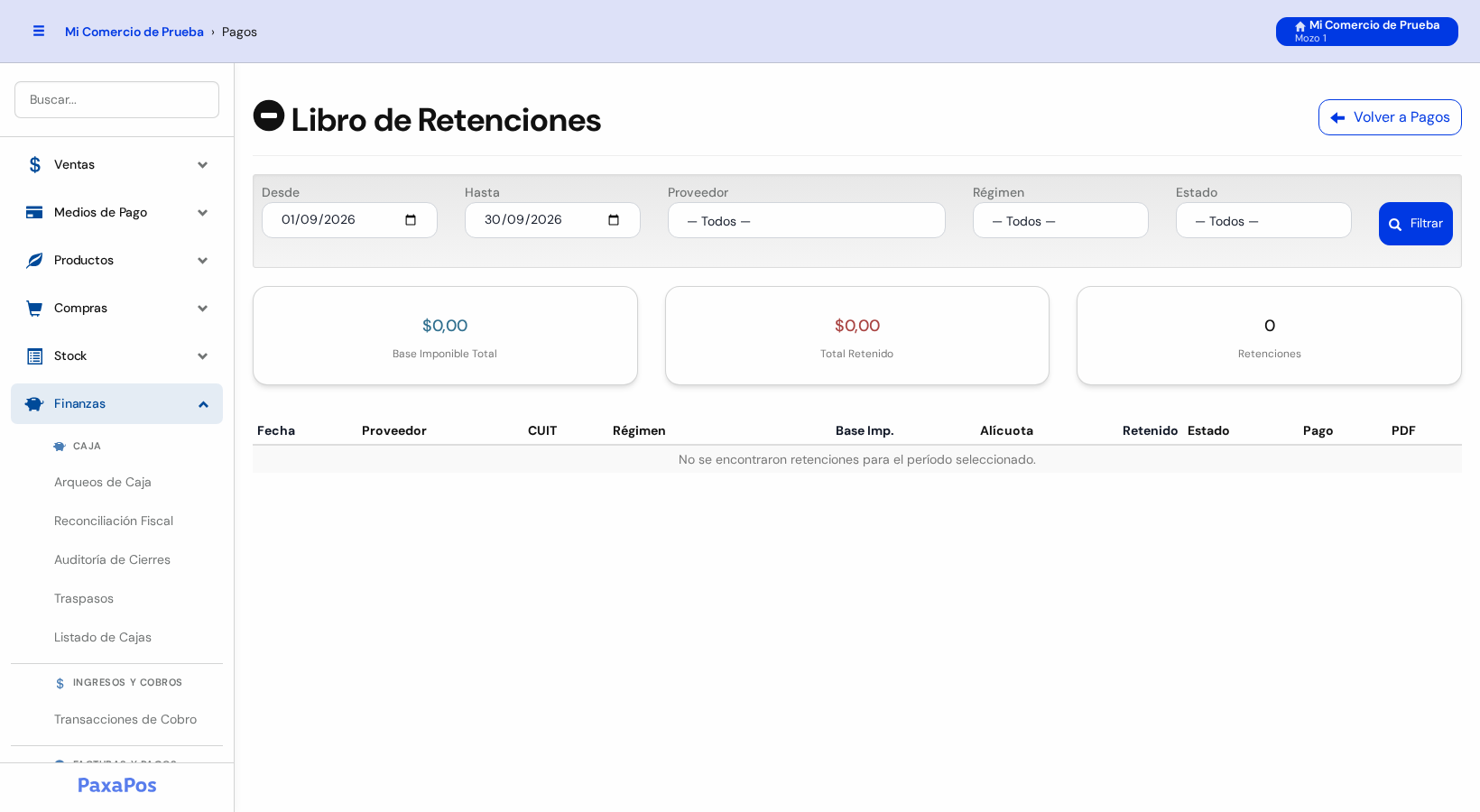The image size is (1480, 812).
Task: Open Arqueos de Caja
Action: (x=103, y=482)
